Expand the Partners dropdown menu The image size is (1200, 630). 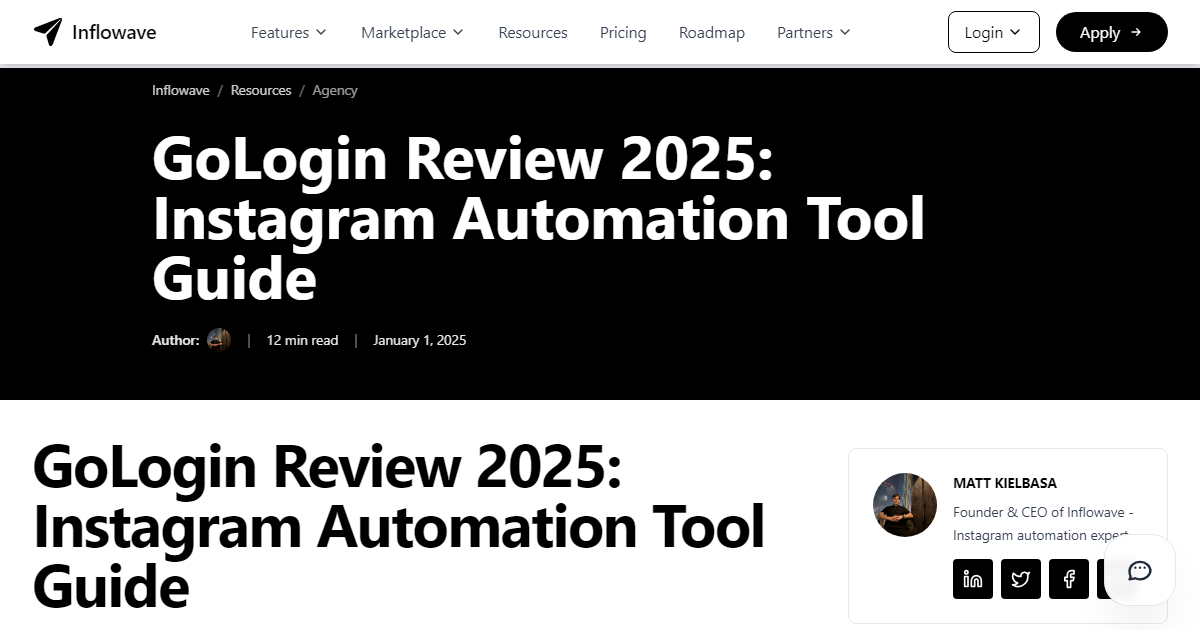(814, 33)
